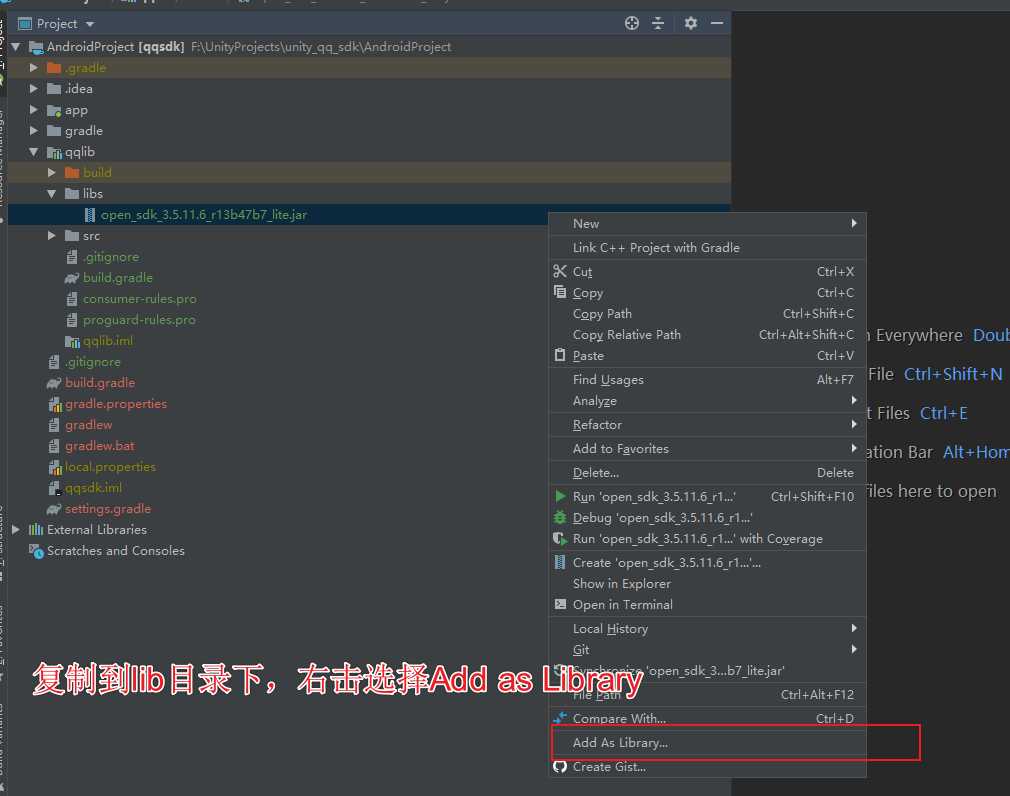Click the Gradle elephant icon on build.gradle

click(53, 383)
